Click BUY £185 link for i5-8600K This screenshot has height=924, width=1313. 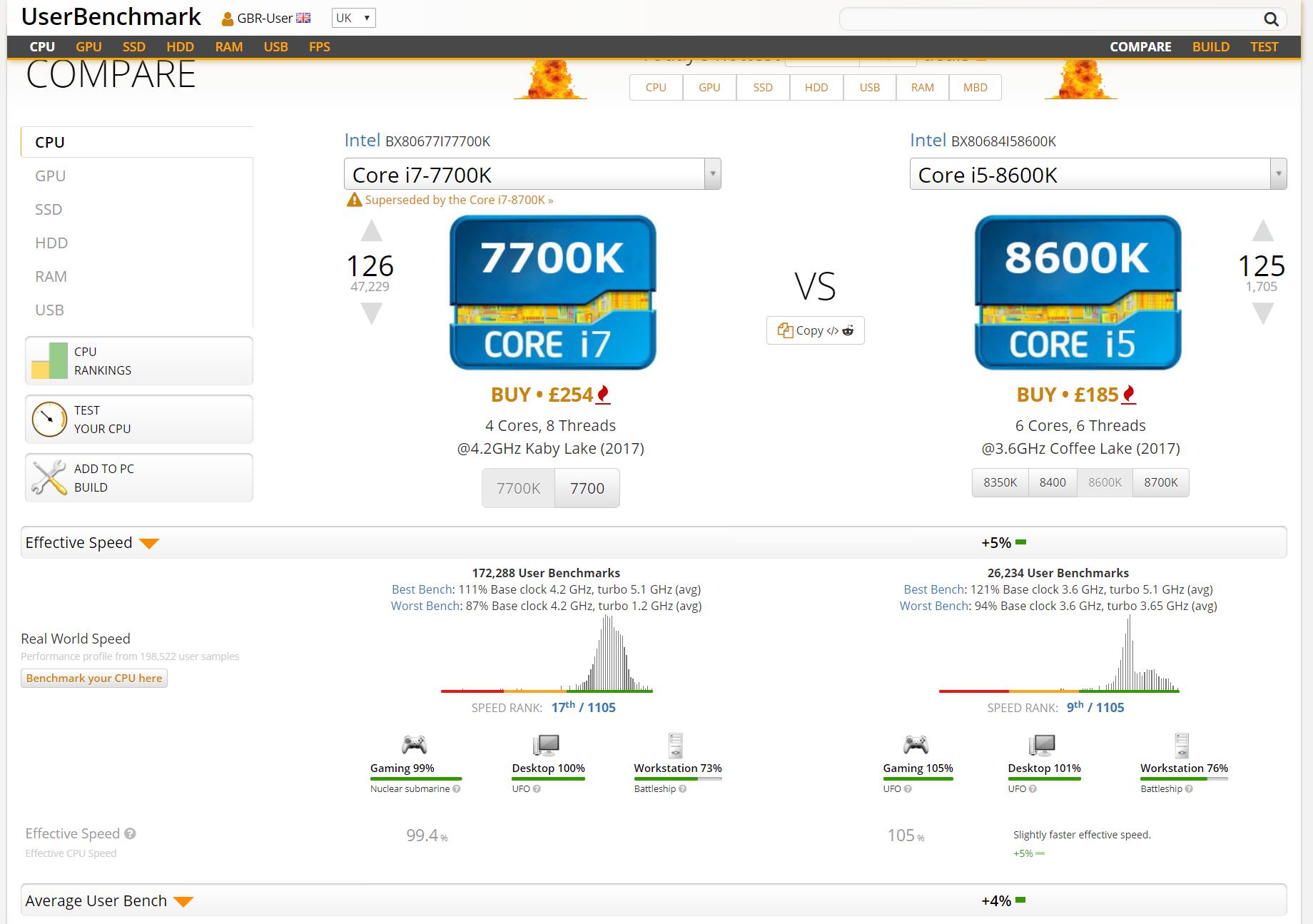(x=1076, y=395)
